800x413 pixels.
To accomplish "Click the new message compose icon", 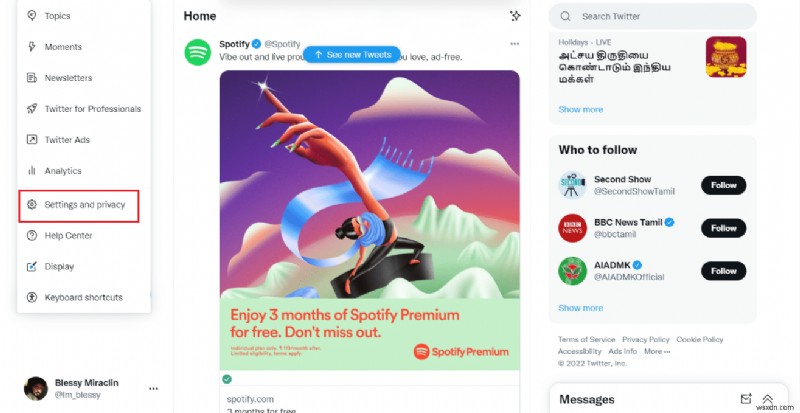I will pyautogui.click(x=745, y=399).
